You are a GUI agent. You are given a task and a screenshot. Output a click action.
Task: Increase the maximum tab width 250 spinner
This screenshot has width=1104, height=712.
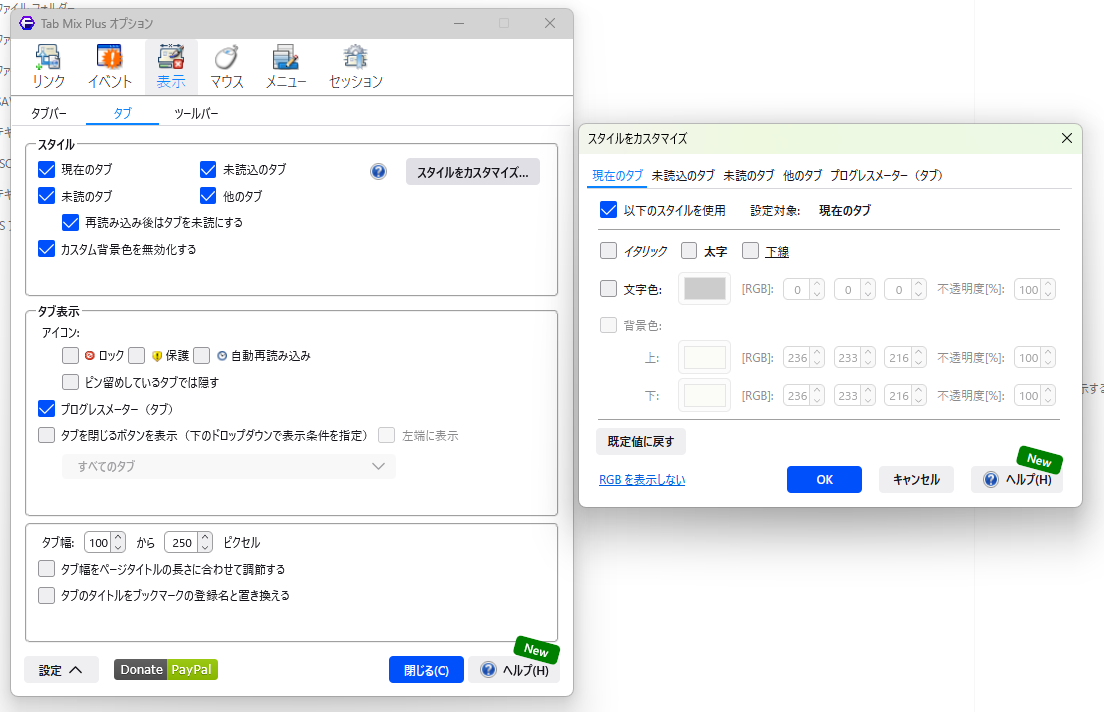tap(205, 537)
